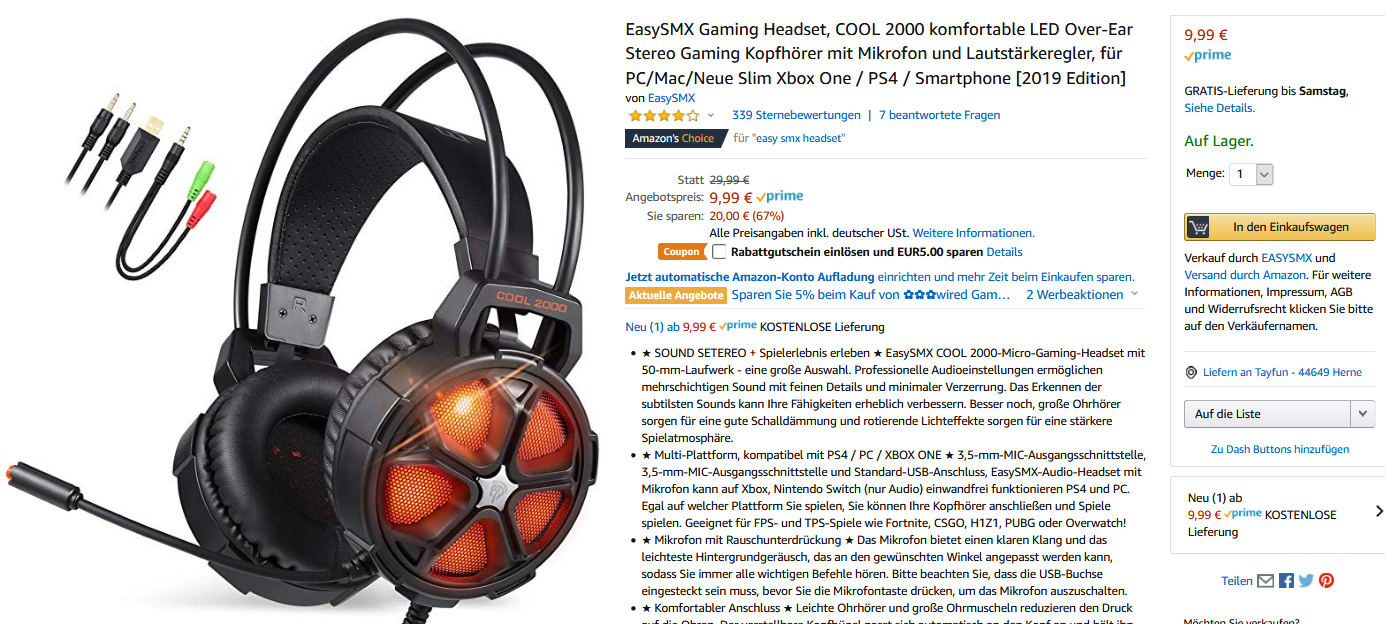Image resolution: width=1385 pixels, height=624 pixels.
Task: Click the location pin delivery icon
Action: pyautogui.click(x=1191, y=372)
